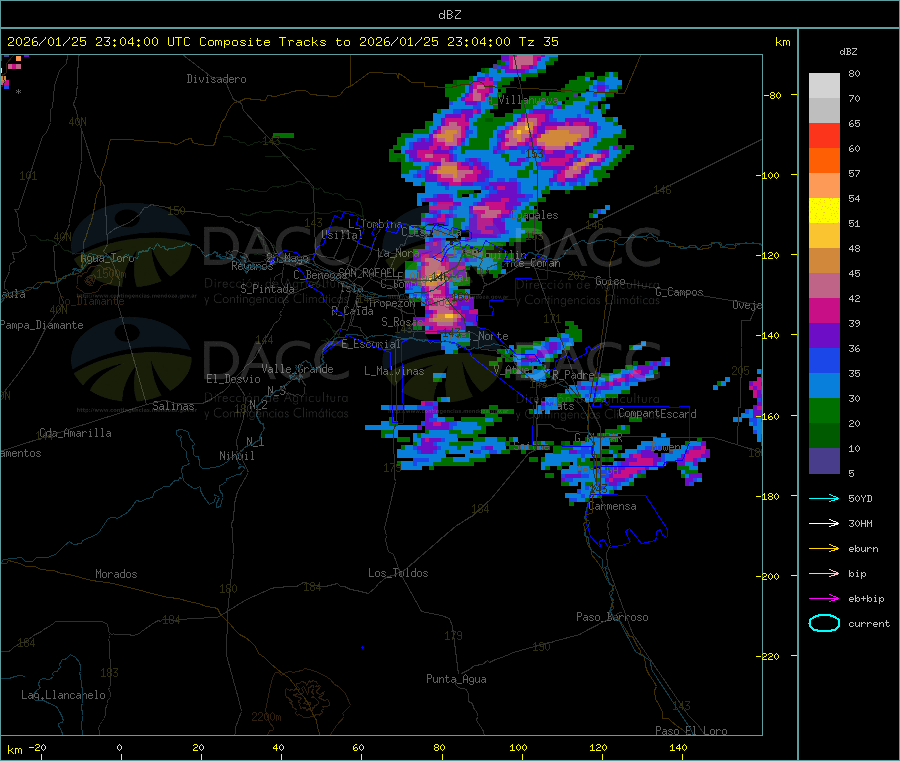Click the 'El_Desvio' map label
Image resolution: width=900 pixels, height=761 pixels.
click(x=233, y=379)
